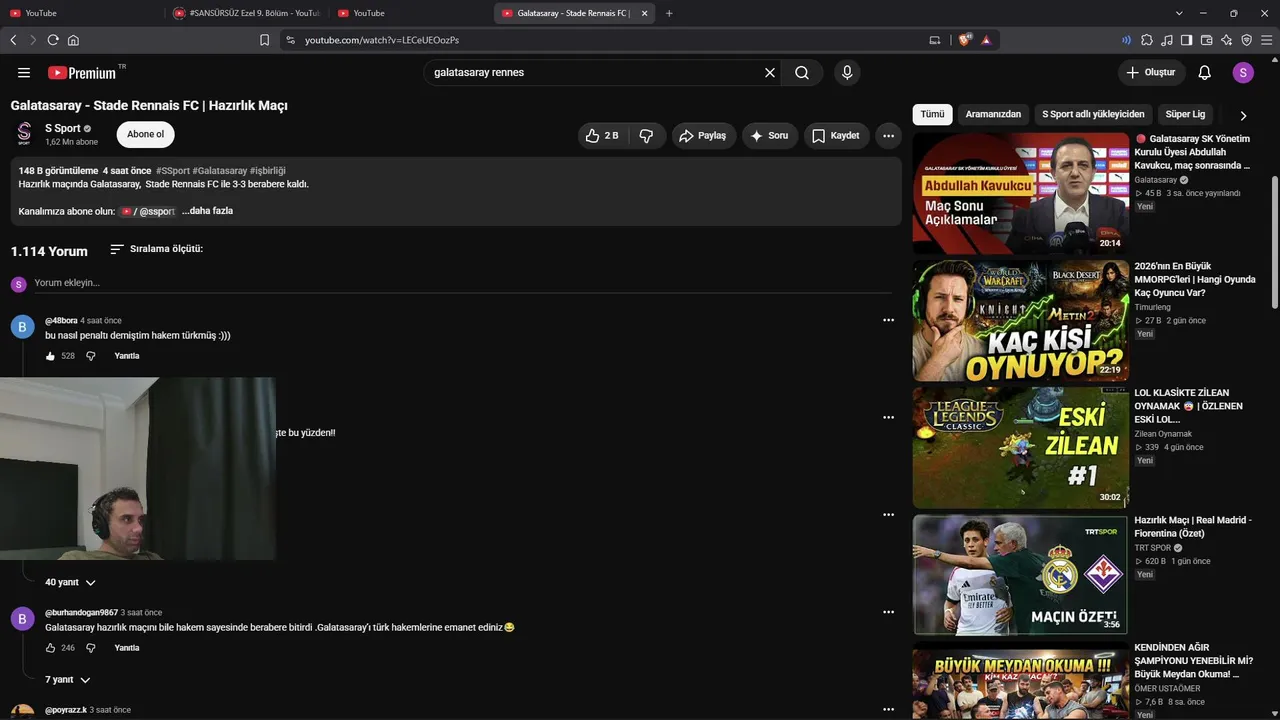Image resolution: width=1280 pixels, height=720 pixels.
Task: Clear the search box text
Action: point(770,73)
